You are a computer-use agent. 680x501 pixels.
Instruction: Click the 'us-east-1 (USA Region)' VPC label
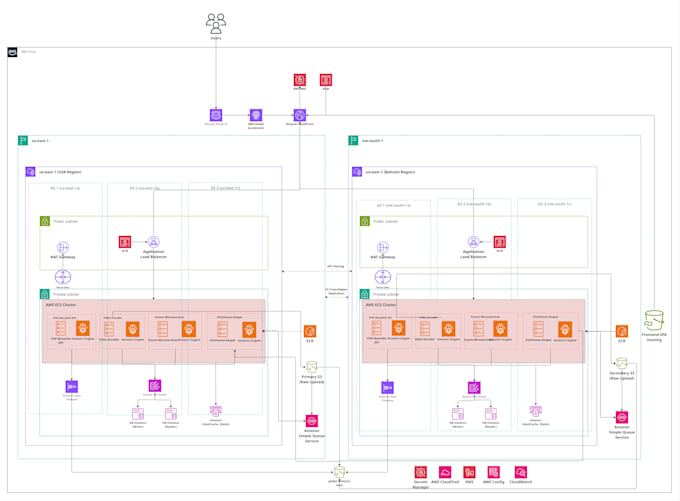point(60,172)
